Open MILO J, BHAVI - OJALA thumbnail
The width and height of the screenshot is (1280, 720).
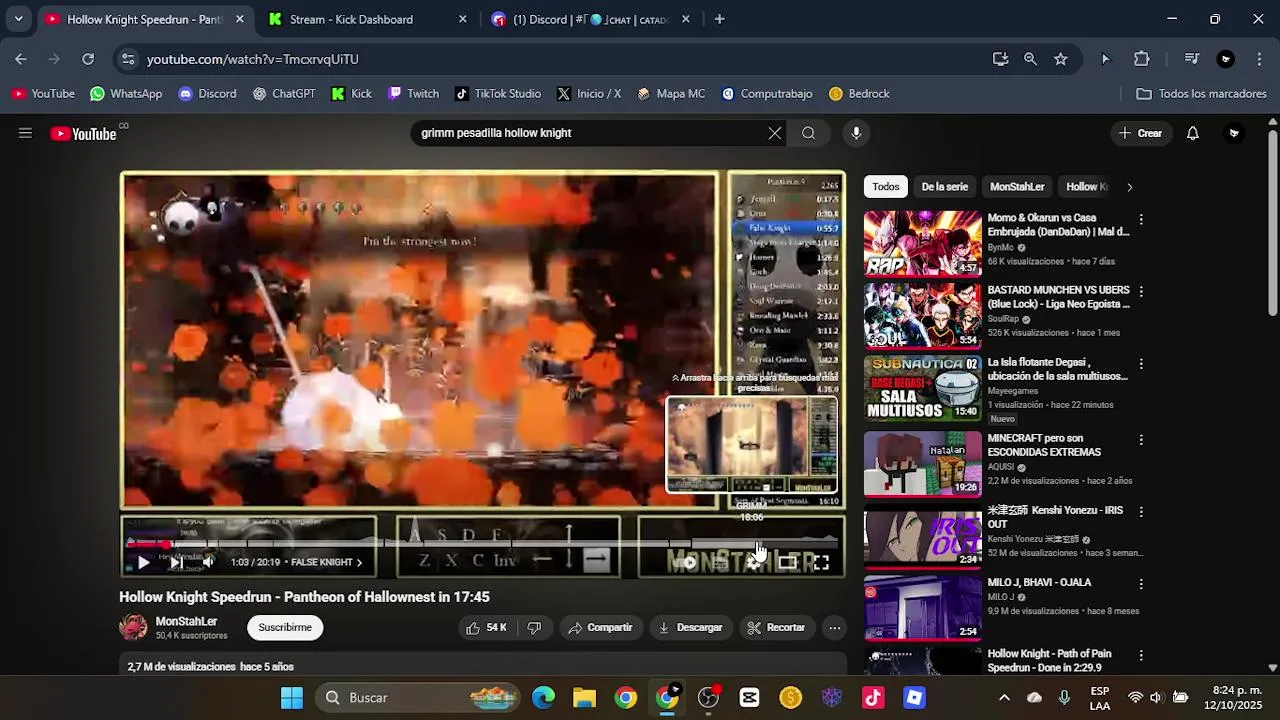[x=923, y=607]
